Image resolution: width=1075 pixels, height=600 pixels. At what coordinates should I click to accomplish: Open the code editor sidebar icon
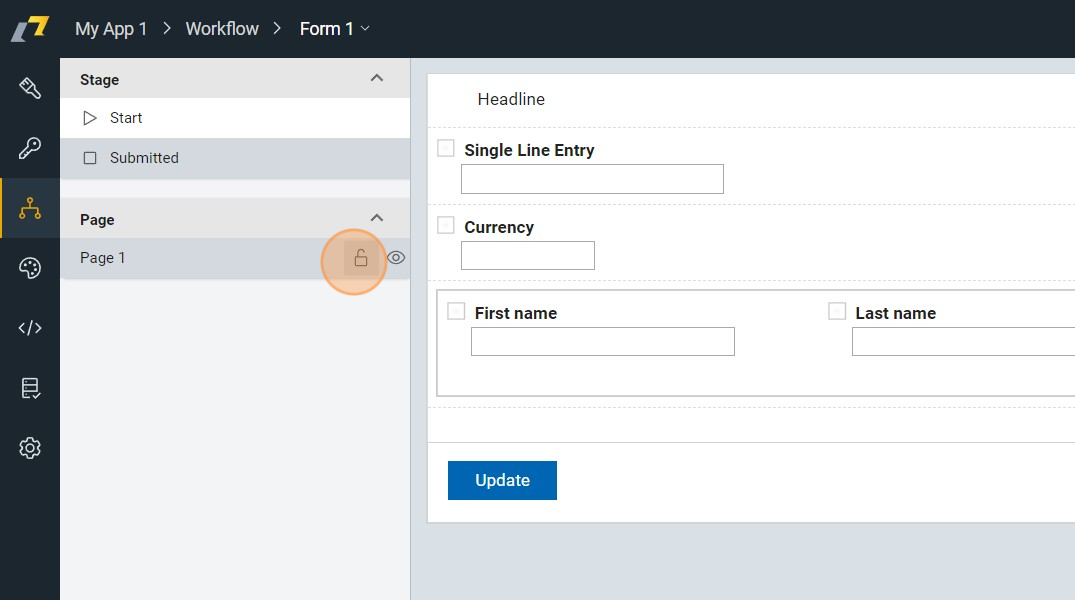[30, 328]
